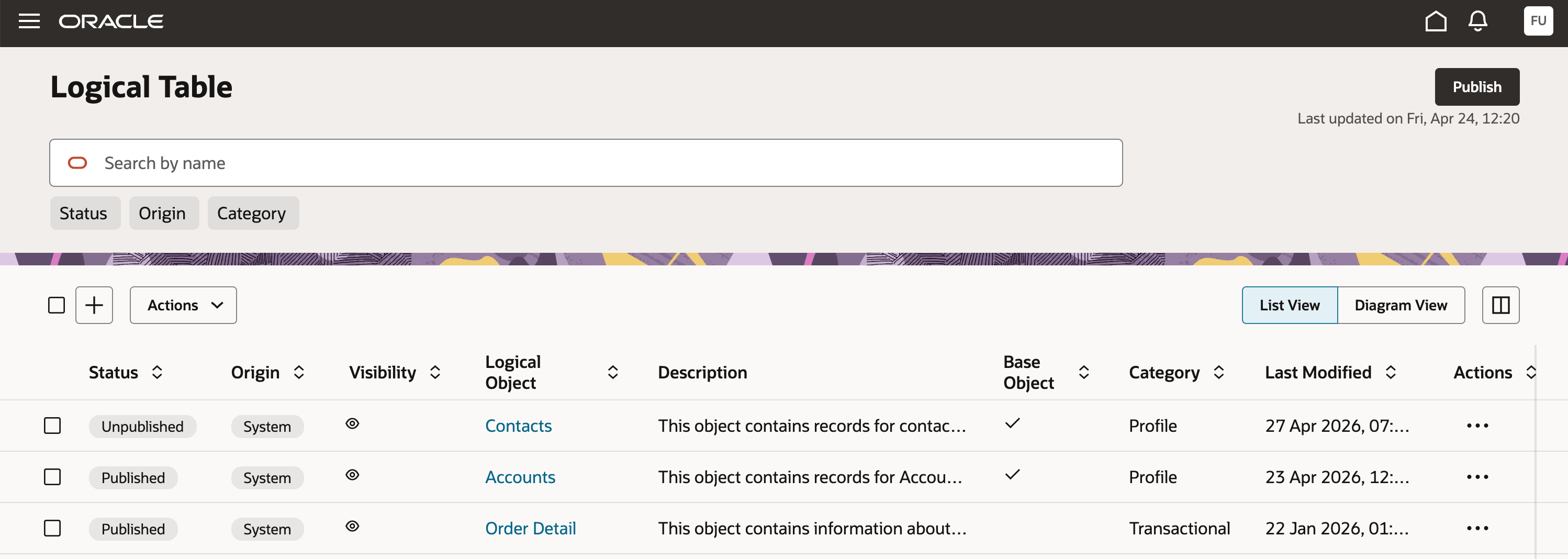The width and height of the screenshot is (1568, 559).
Task: Click Order Detail description text
Action: click(x=812, y=528)
